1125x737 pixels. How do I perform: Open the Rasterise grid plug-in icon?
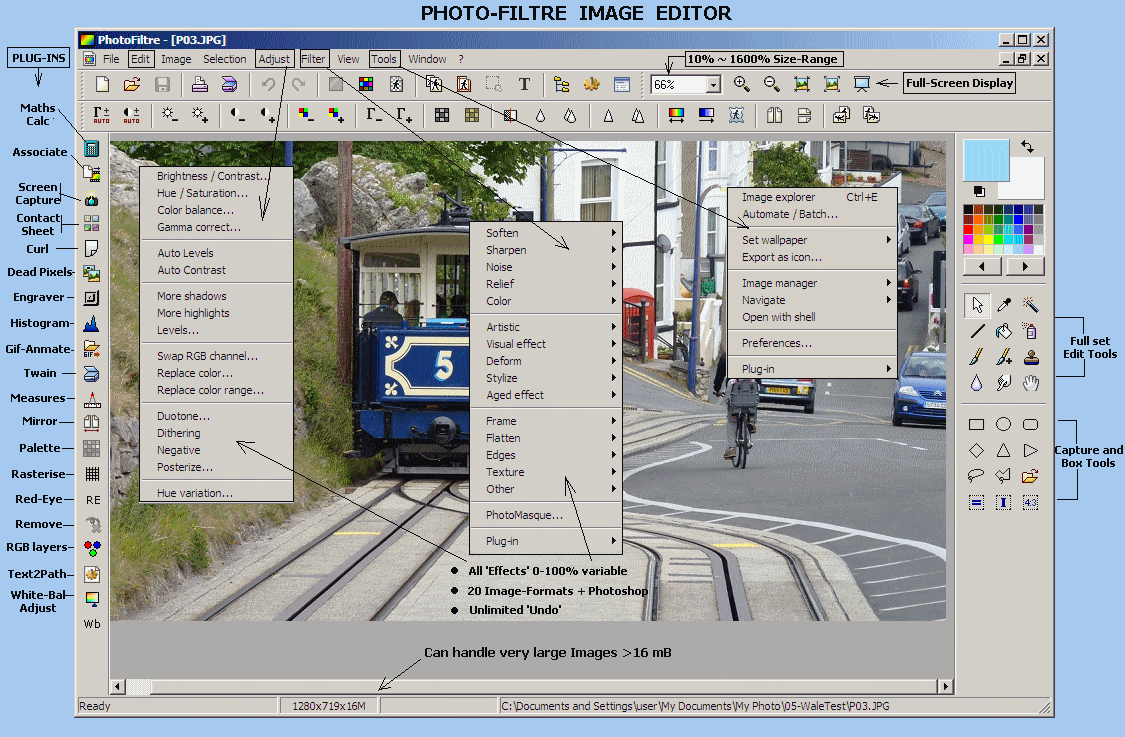click(x=92, y=474)
